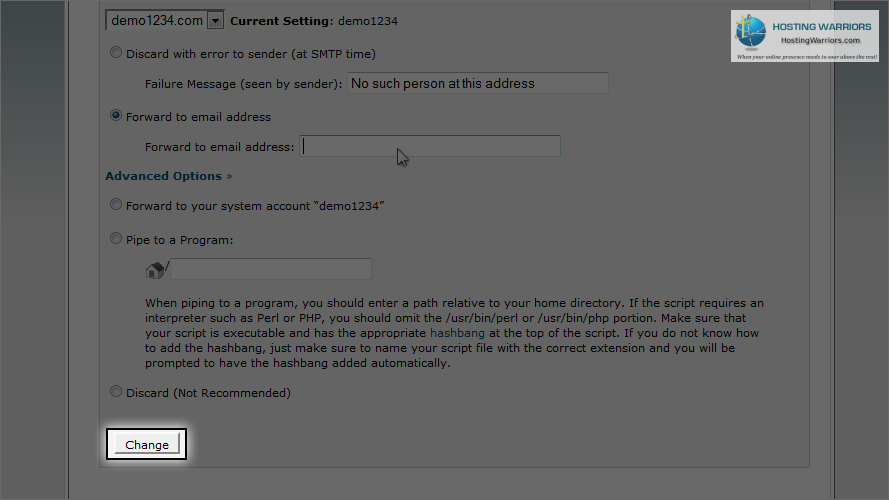Open the hashbang link
Screen dimensions: 889x500
pos(457,333)
